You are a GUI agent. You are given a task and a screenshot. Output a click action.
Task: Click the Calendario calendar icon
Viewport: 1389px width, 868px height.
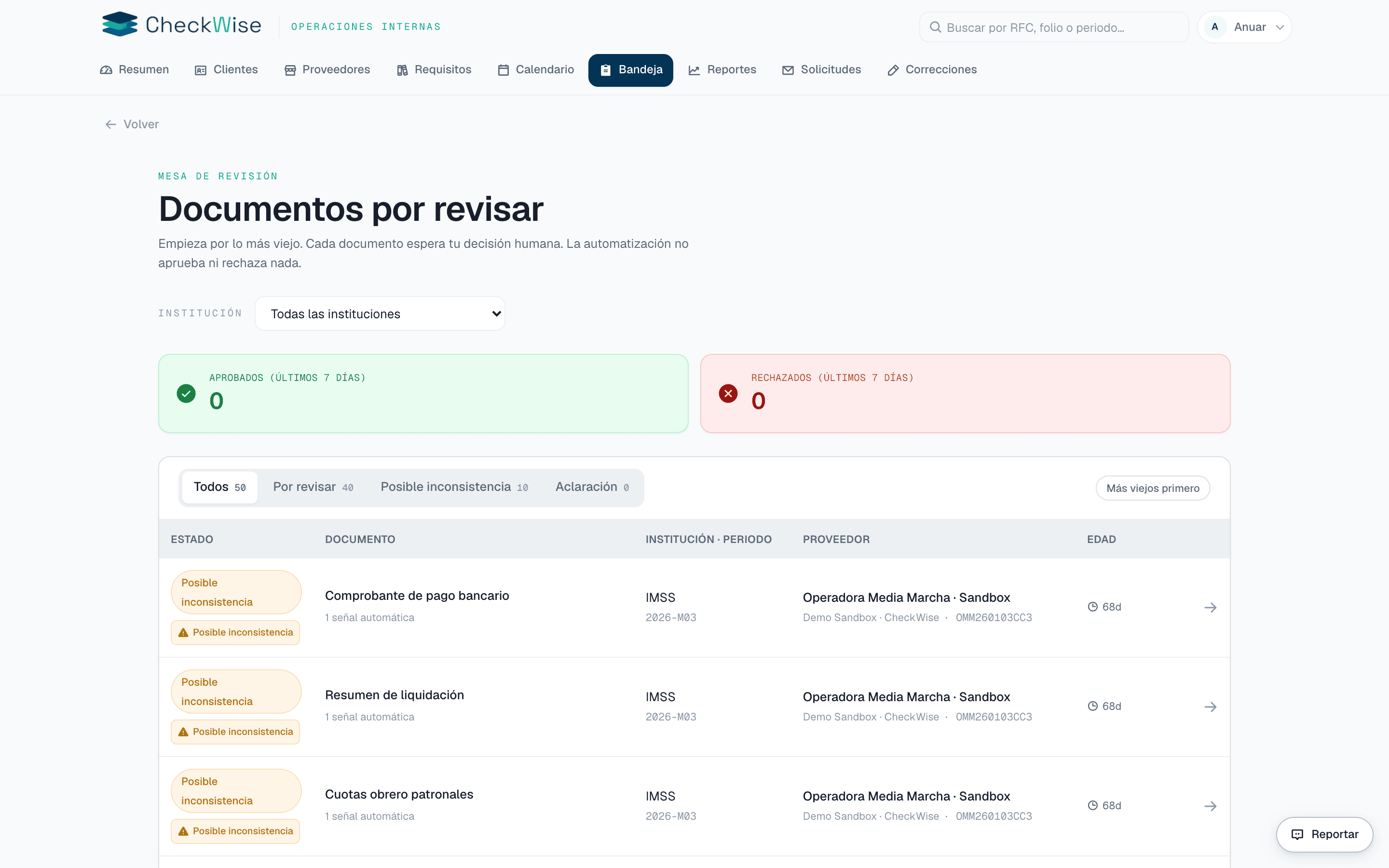click(x=504, y=70)
